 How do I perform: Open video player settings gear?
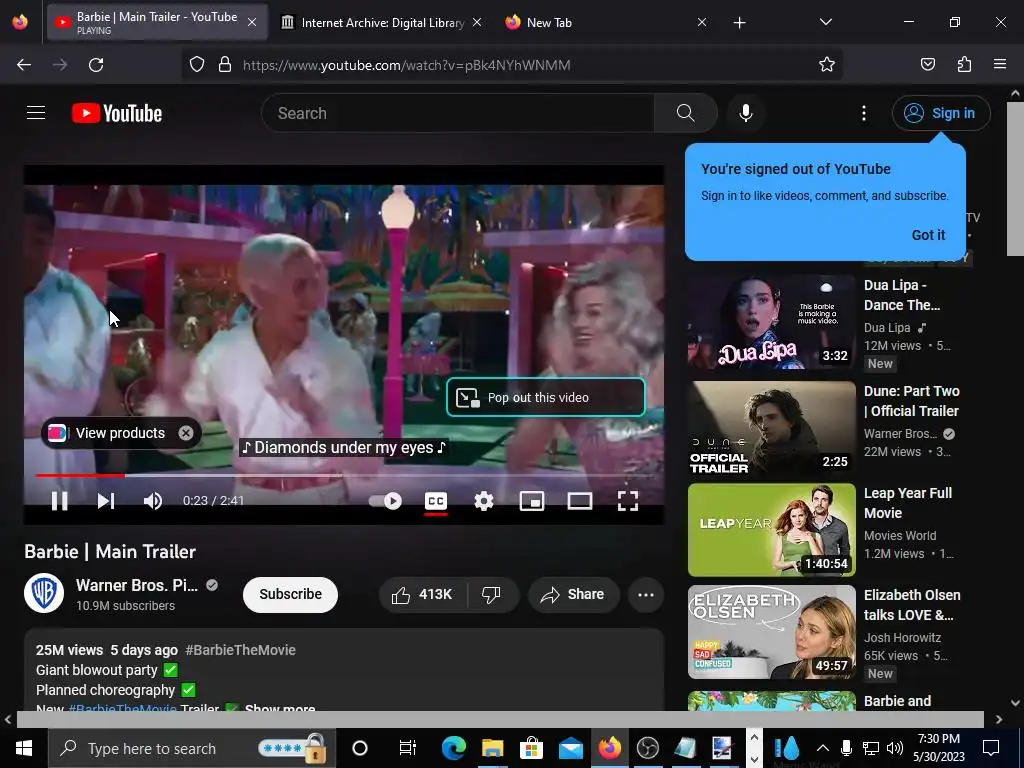(x=483, y=501)
